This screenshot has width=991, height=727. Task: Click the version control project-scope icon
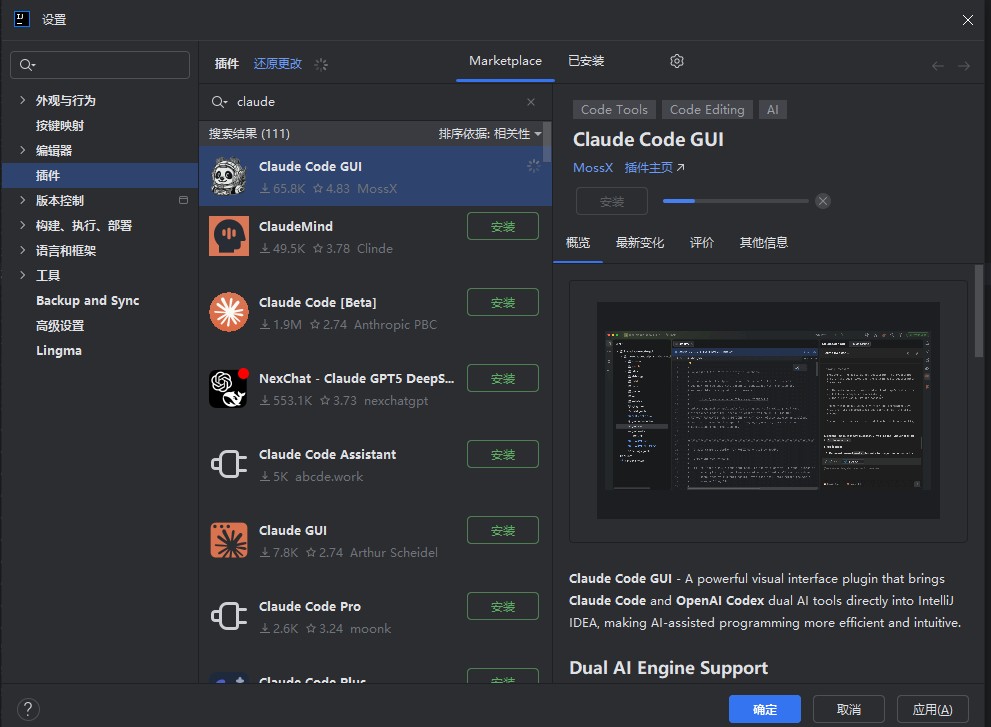(x=183, y=200)
